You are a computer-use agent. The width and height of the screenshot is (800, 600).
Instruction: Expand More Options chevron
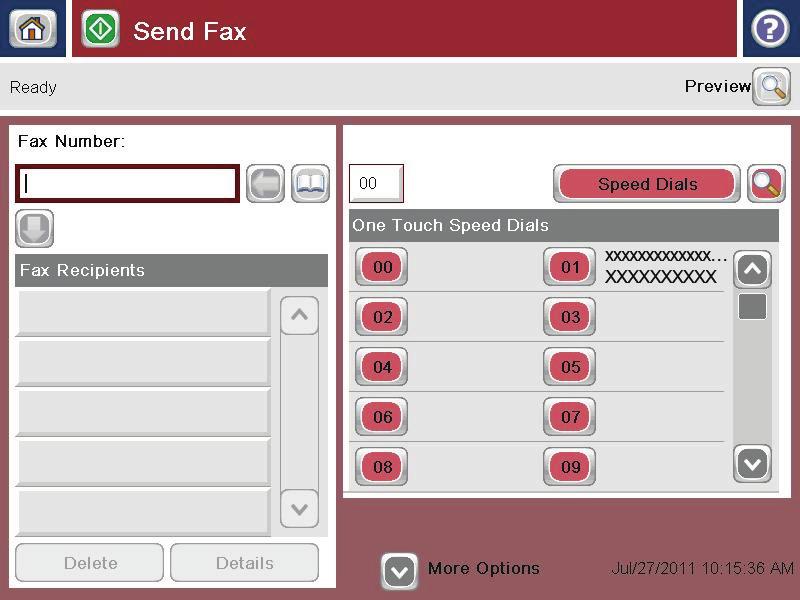399,571
